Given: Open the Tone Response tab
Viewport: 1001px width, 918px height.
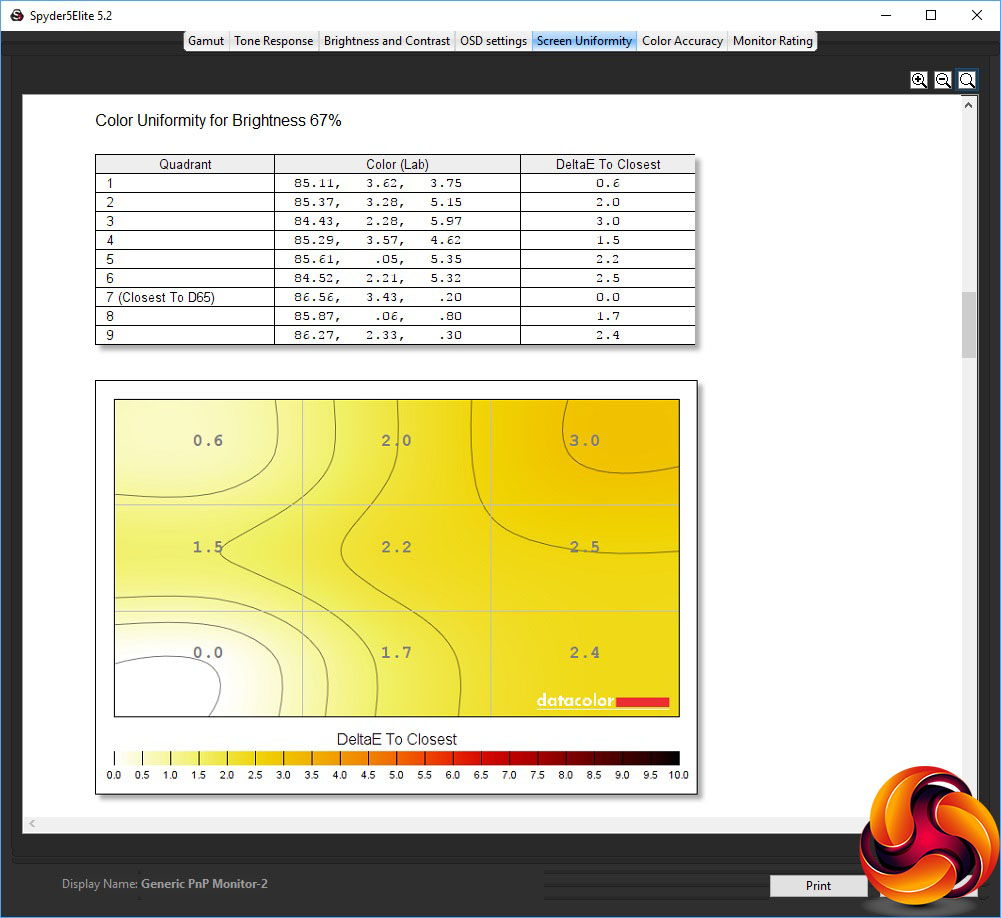Looking at the screenshot, I should pyautogui.click(x=273, y=41).
